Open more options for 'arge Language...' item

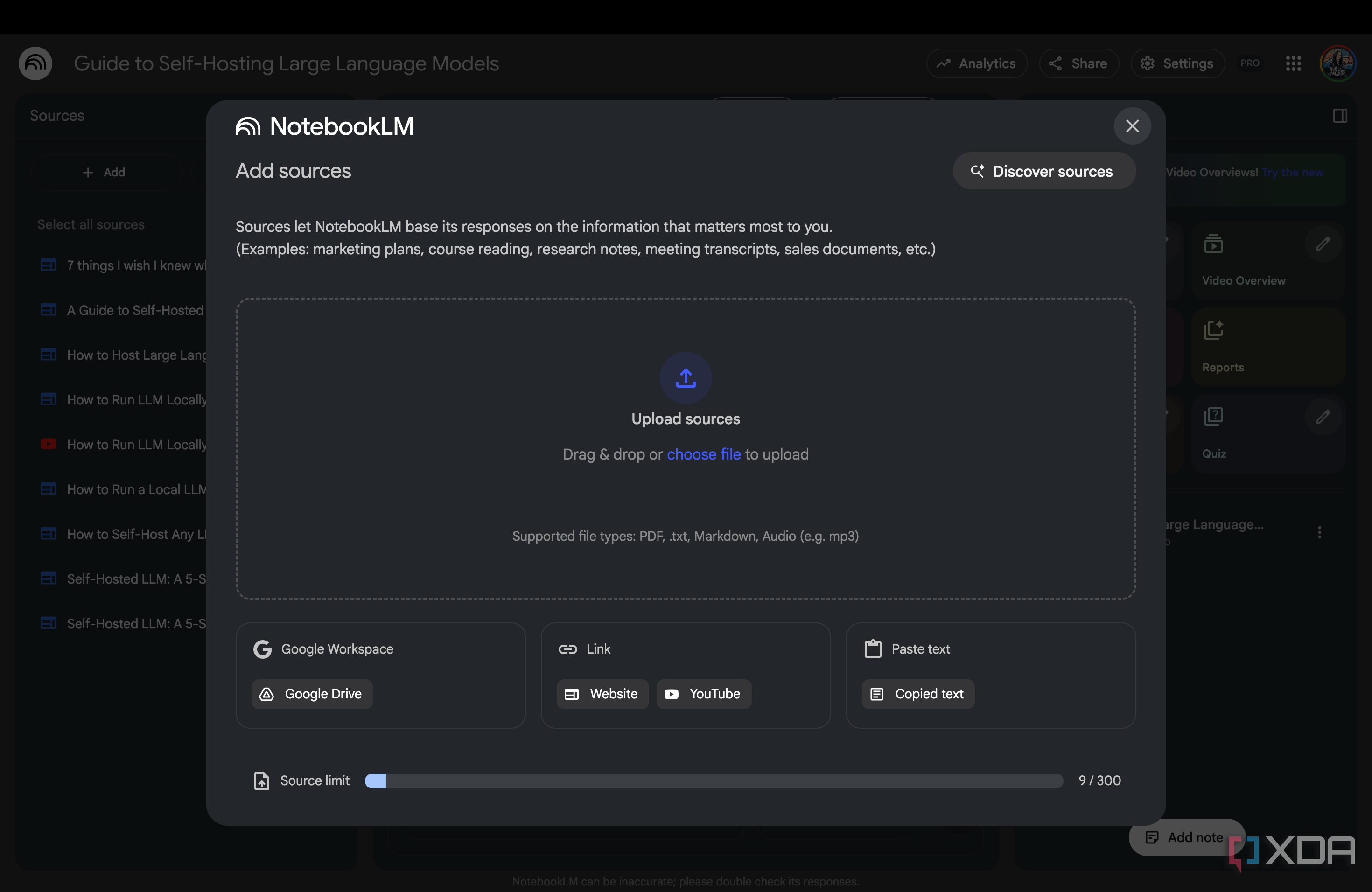point(1319,532)
